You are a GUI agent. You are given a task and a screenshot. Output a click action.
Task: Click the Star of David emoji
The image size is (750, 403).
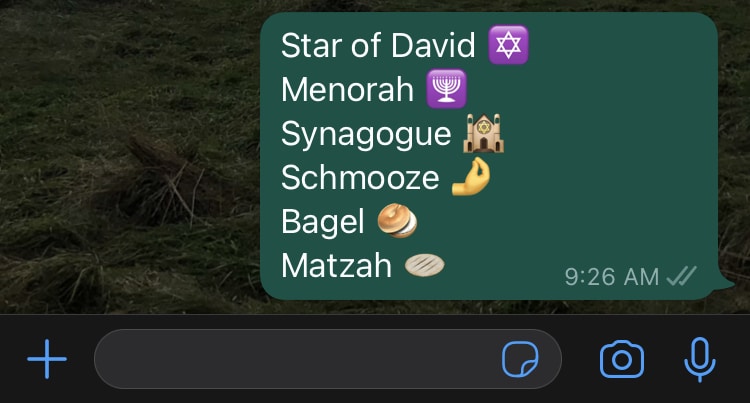508,45
